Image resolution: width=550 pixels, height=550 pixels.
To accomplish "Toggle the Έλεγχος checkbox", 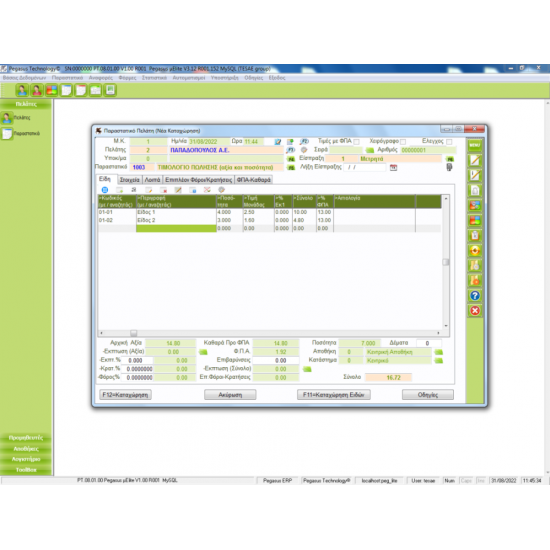I will [x=449, y=142].
